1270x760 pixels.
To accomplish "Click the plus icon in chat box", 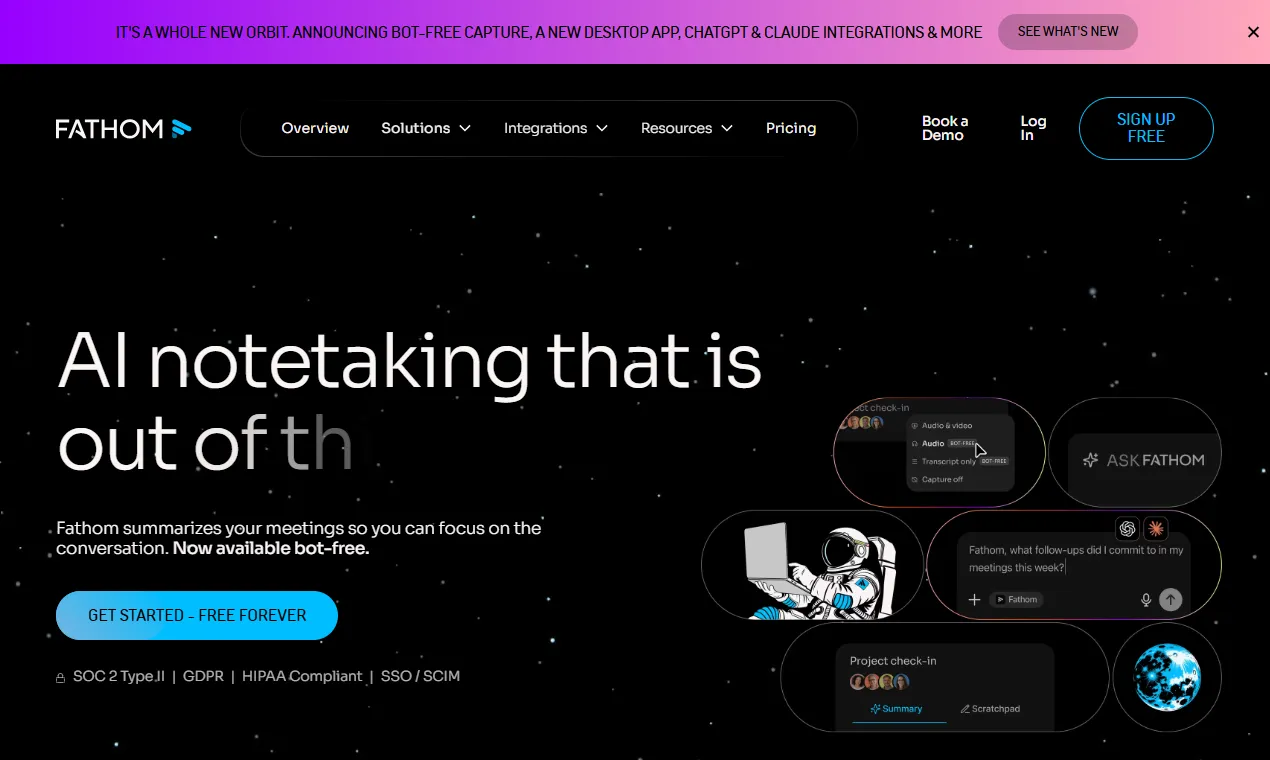I will click(974, 599).
